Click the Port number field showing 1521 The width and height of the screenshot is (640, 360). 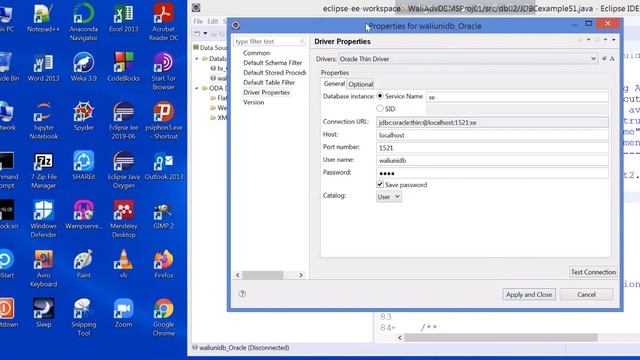point(492,148)
